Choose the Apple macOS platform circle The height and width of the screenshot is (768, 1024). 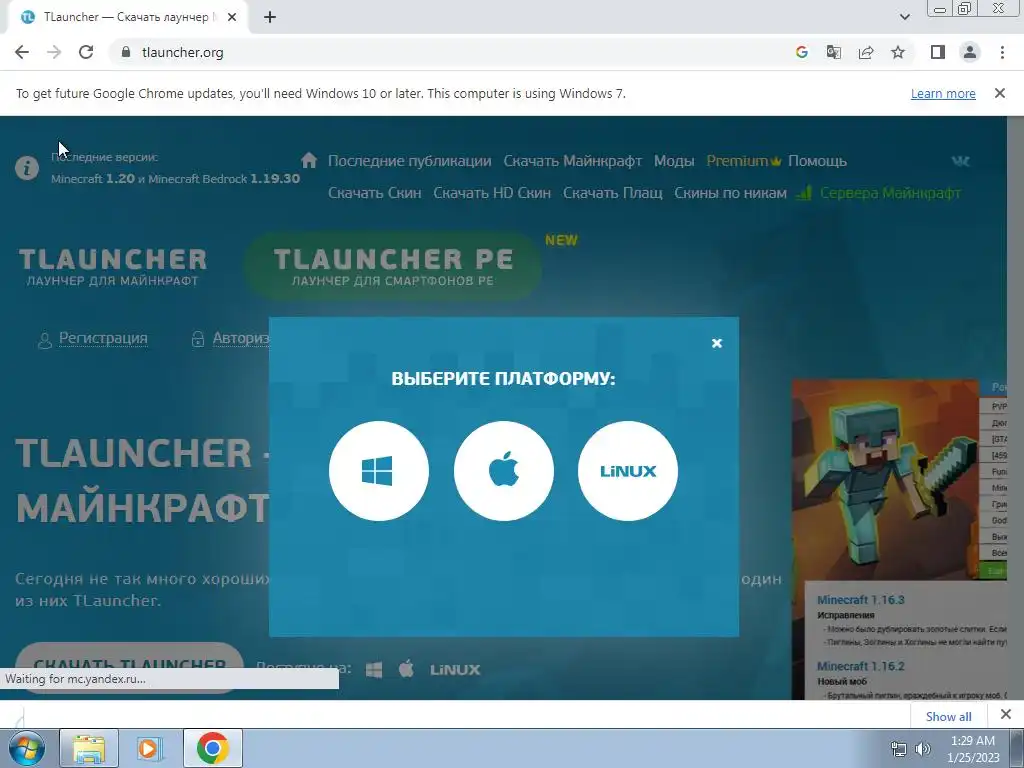(x=504, y=471)
